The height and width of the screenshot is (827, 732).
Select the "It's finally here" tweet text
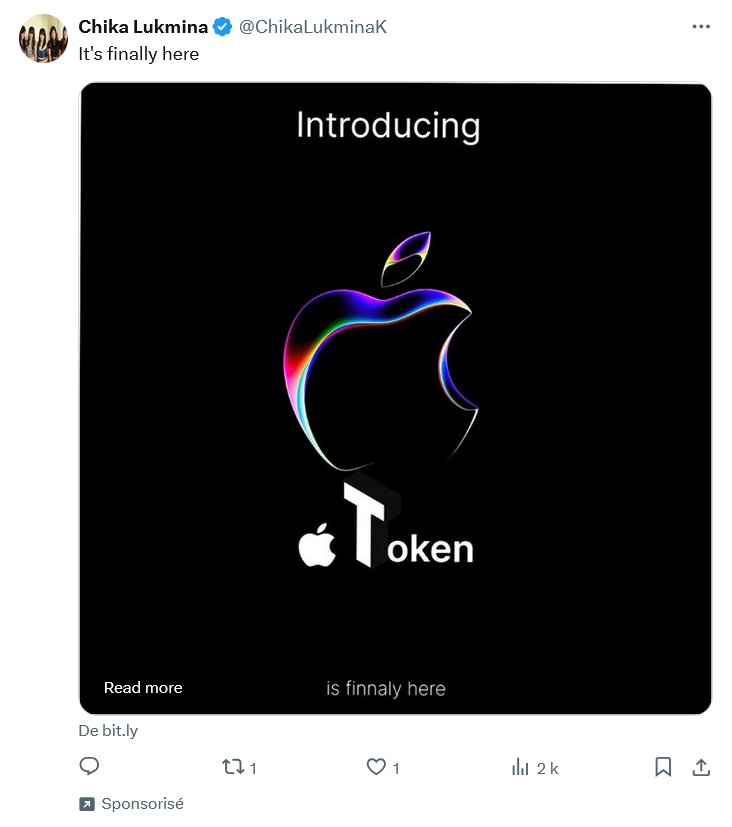[x=139, y=54]
